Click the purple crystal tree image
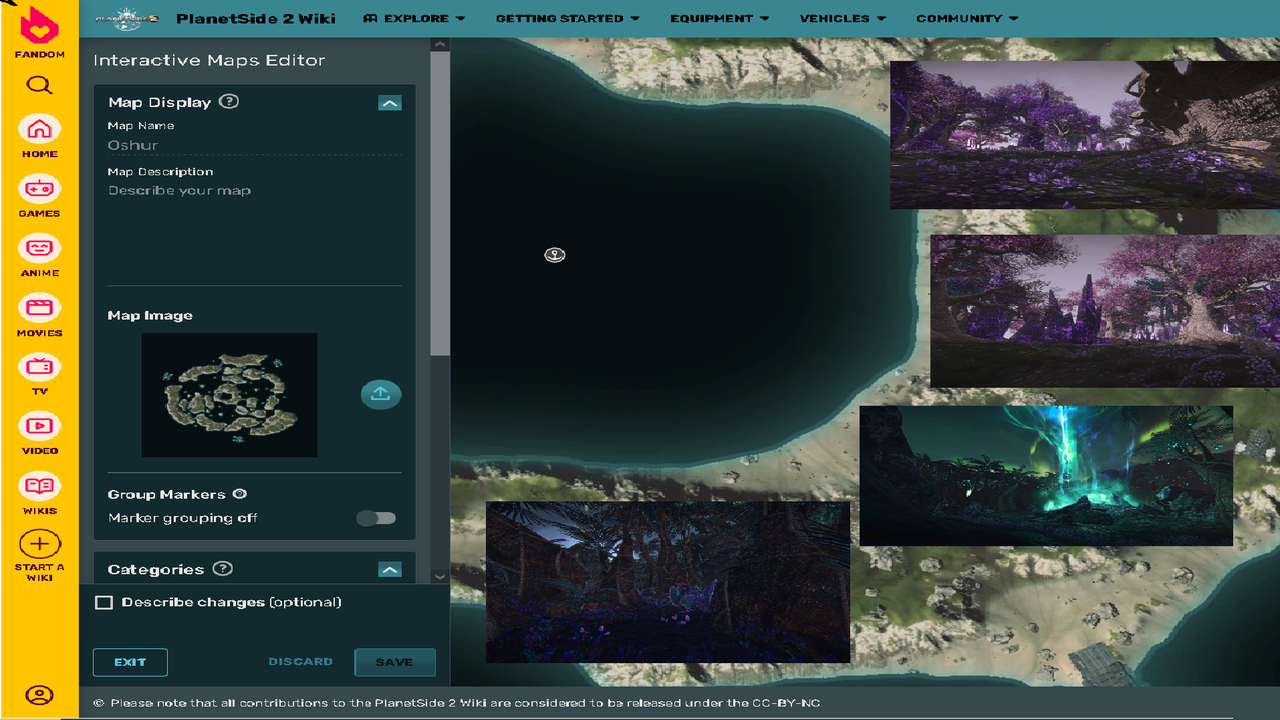Screen dimensions: 1280x720 (x=1105, y=311)
